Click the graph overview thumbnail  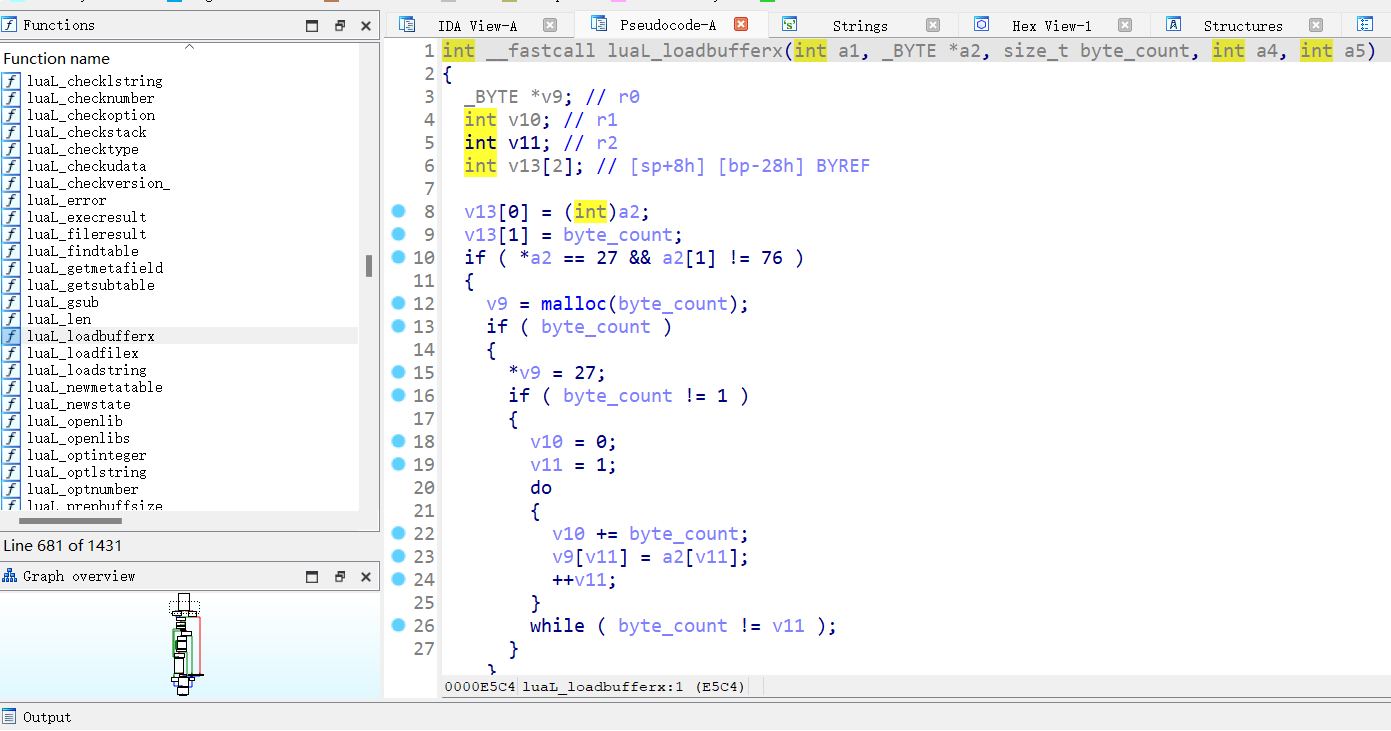click(x=185, y=644)
